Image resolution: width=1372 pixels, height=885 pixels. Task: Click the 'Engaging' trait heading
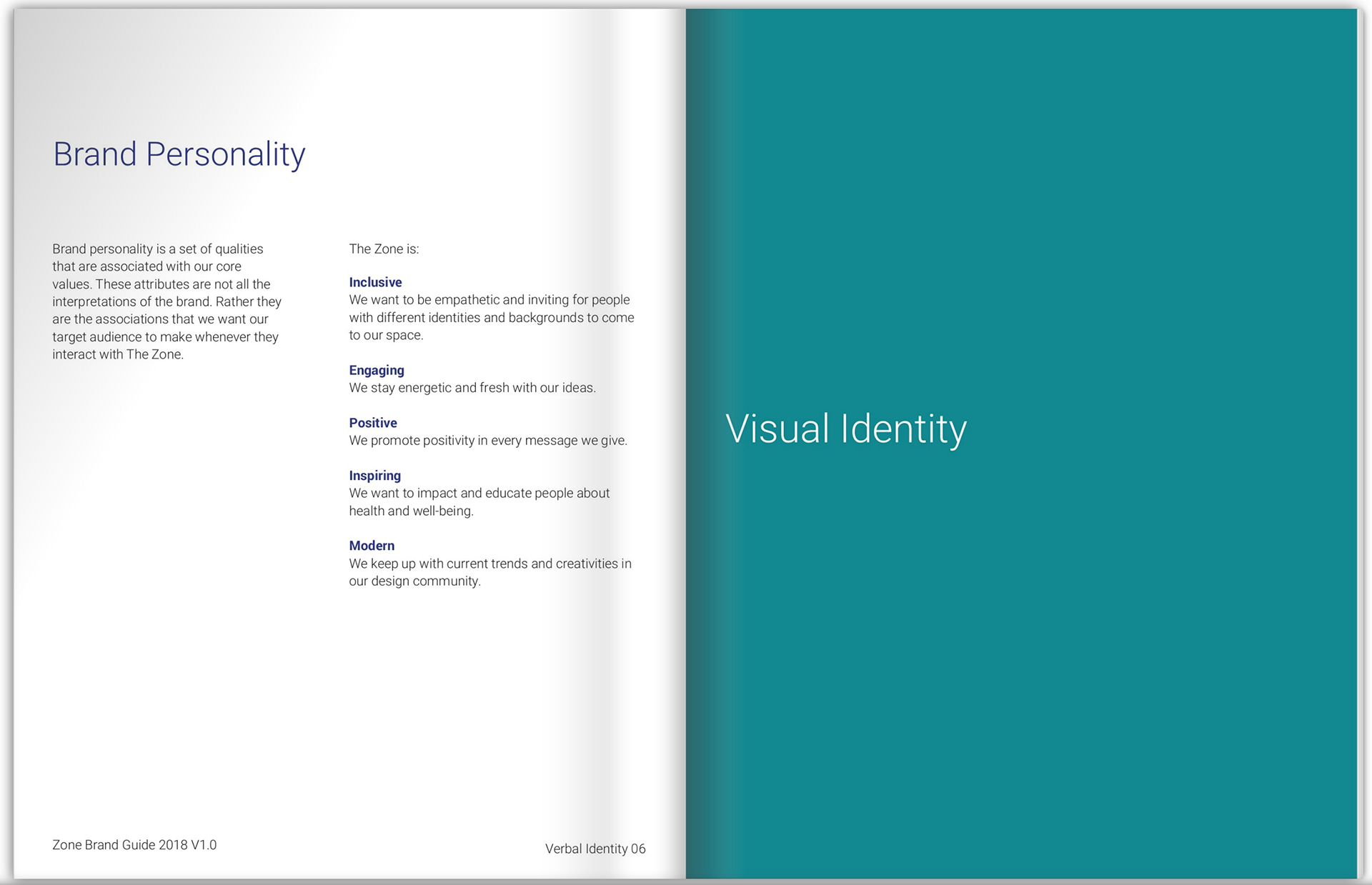377,371
